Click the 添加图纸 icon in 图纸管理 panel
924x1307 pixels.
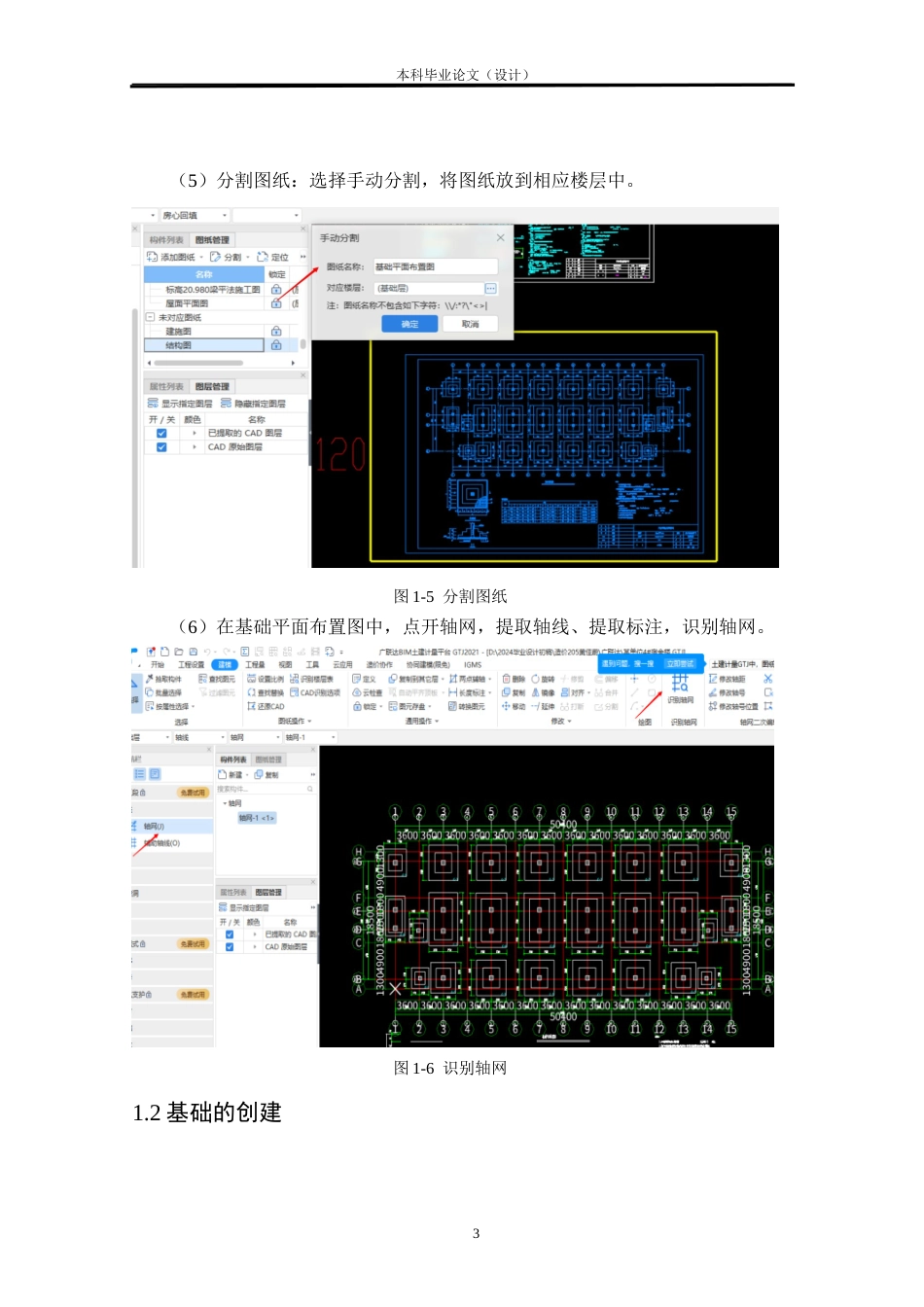tap(153, 257)
